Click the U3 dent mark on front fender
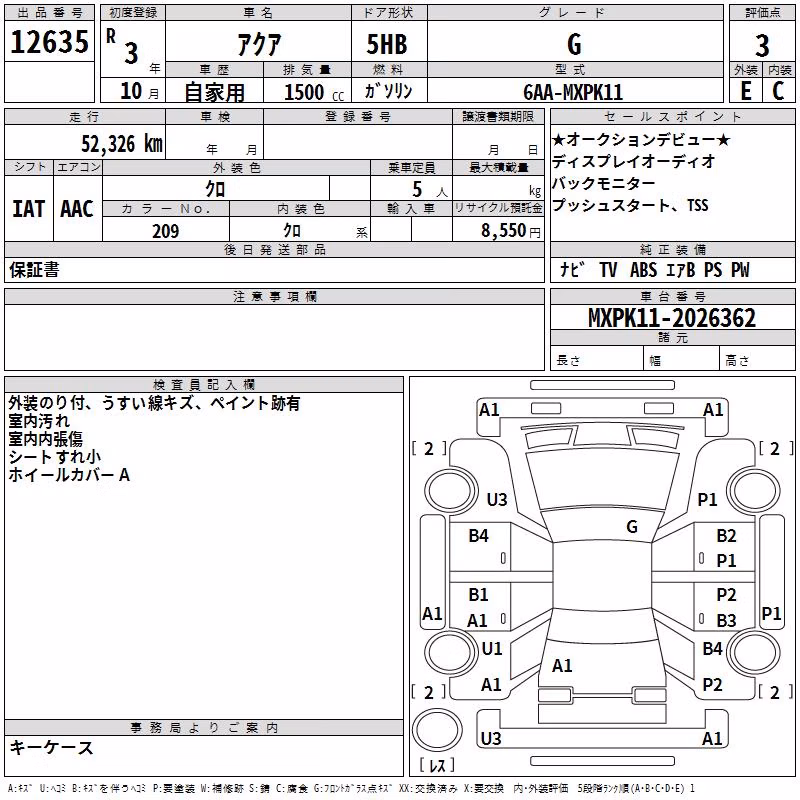Image resolution: width=800 pixels, height=800 pixels. coord(496,499)
